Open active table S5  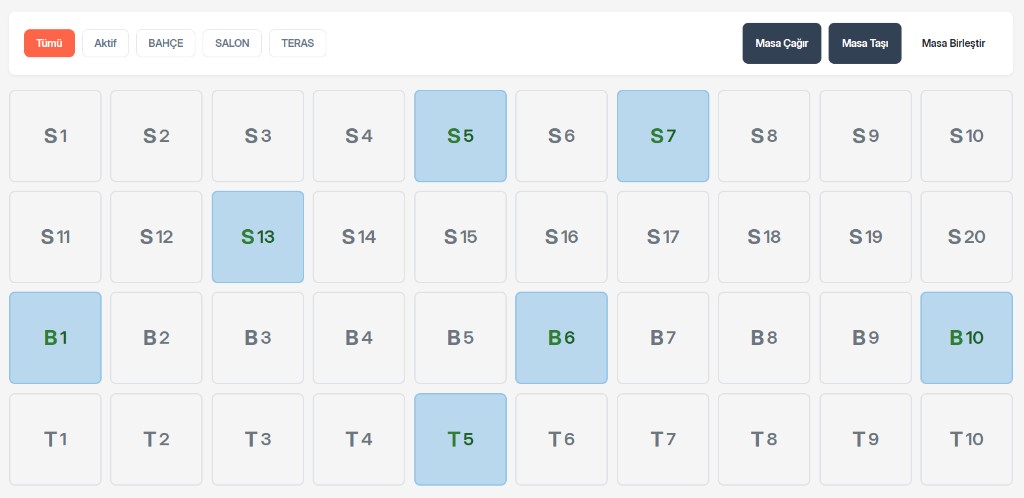(x=460, y=136)
